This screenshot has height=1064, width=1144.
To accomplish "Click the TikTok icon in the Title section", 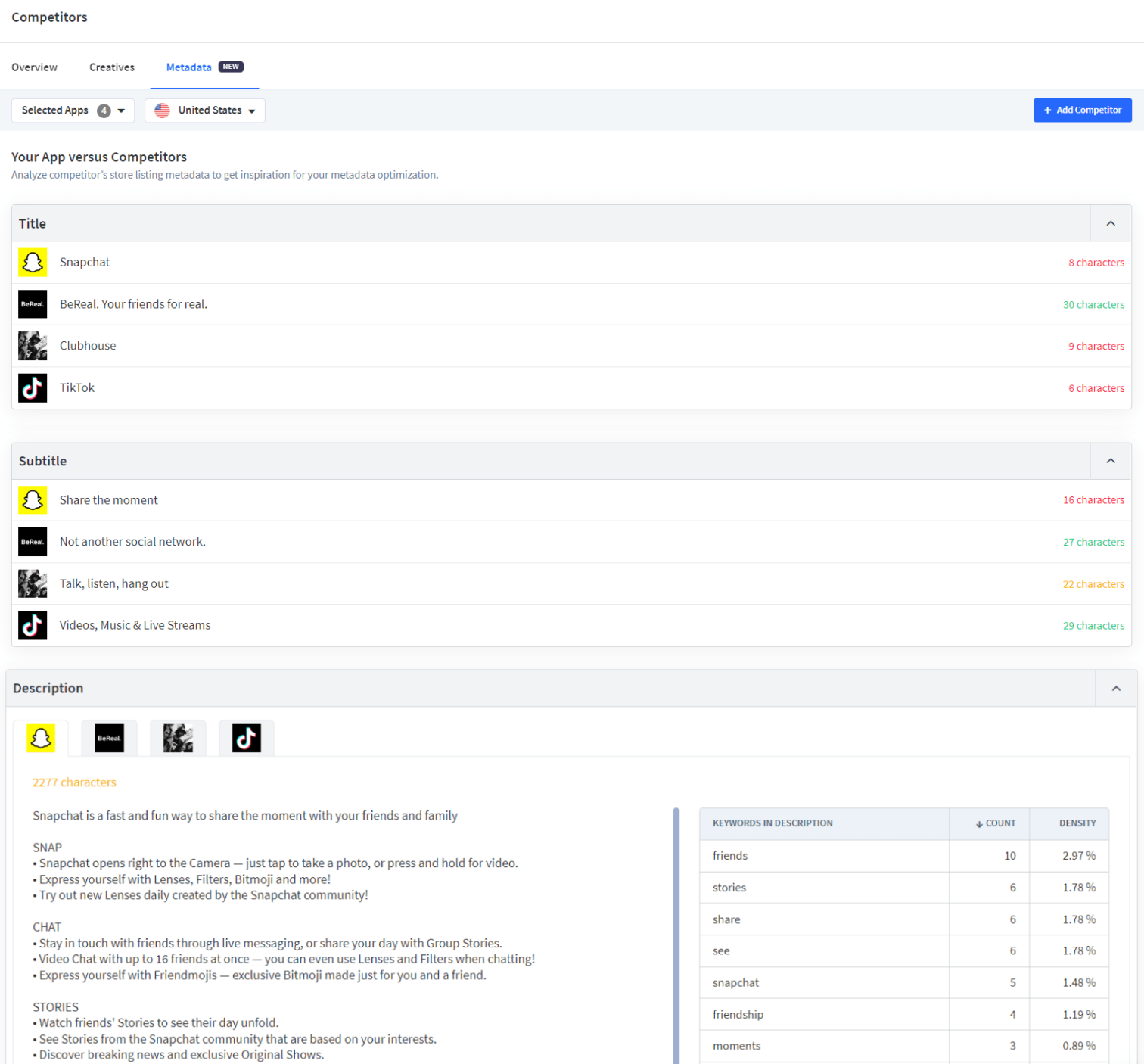I will (33, 387).
